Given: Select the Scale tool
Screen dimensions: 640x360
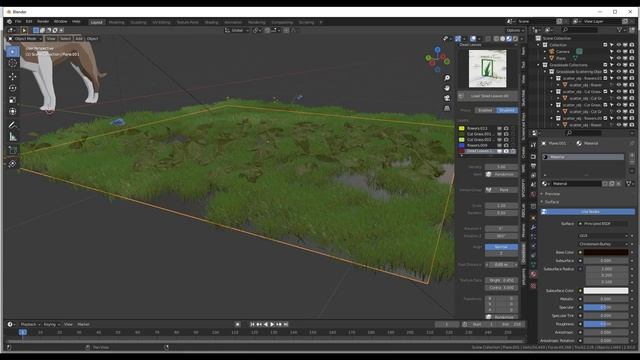Looking at the screenshot, I should tap(13, 100).
